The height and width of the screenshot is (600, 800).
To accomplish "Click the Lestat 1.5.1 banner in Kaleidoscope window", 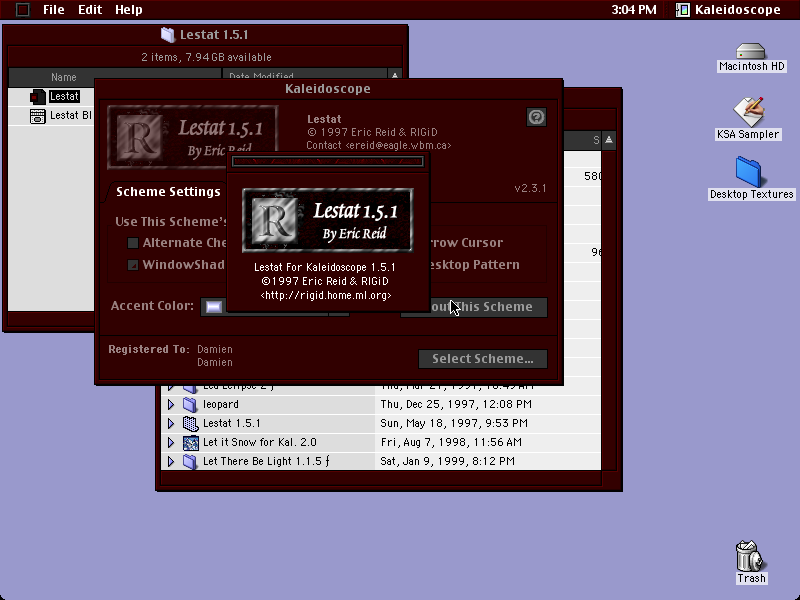I will [x=192, y=137].
